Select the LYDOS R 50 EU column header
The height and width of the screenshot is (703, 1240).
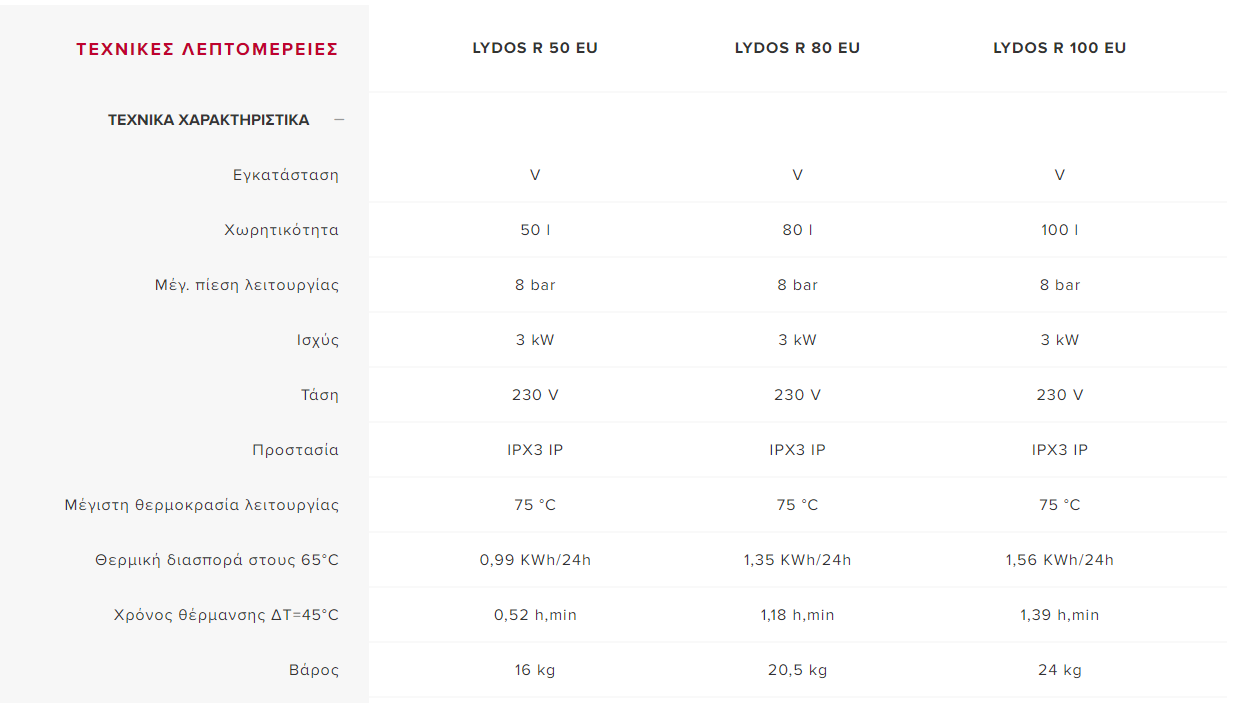535,48
